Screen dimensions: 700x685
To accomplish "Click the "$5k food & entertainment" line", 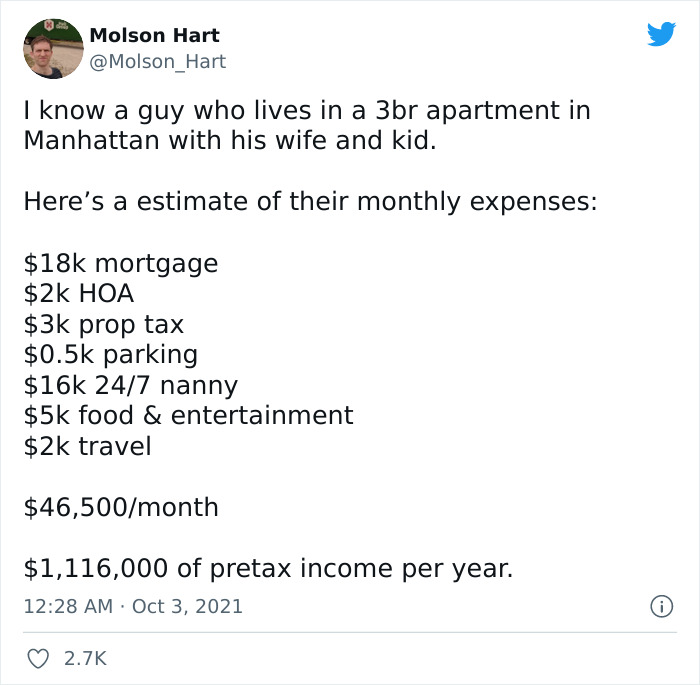I will click(188, 415).
